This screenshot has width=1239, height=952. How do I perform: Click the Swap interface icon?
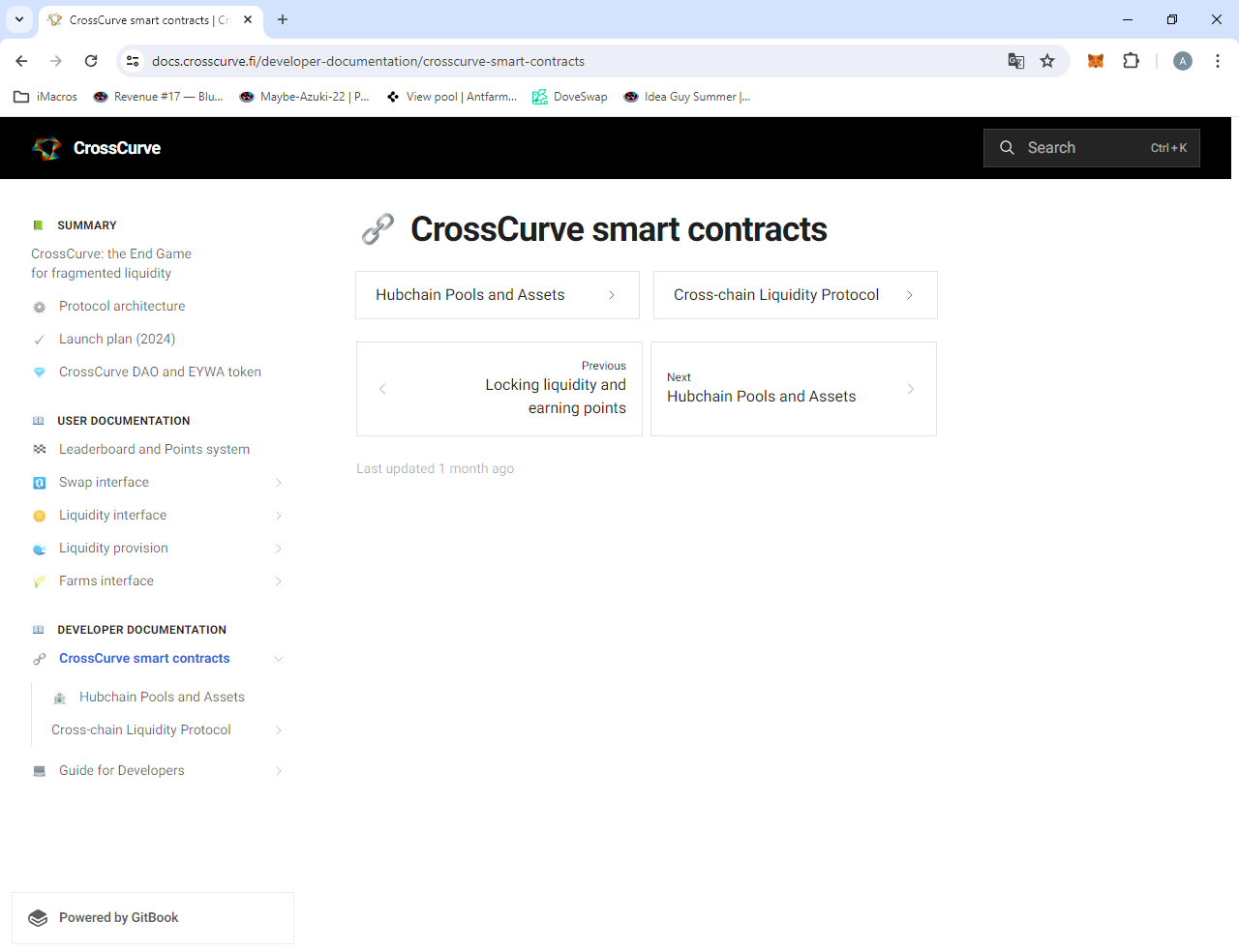pos(40,483)
